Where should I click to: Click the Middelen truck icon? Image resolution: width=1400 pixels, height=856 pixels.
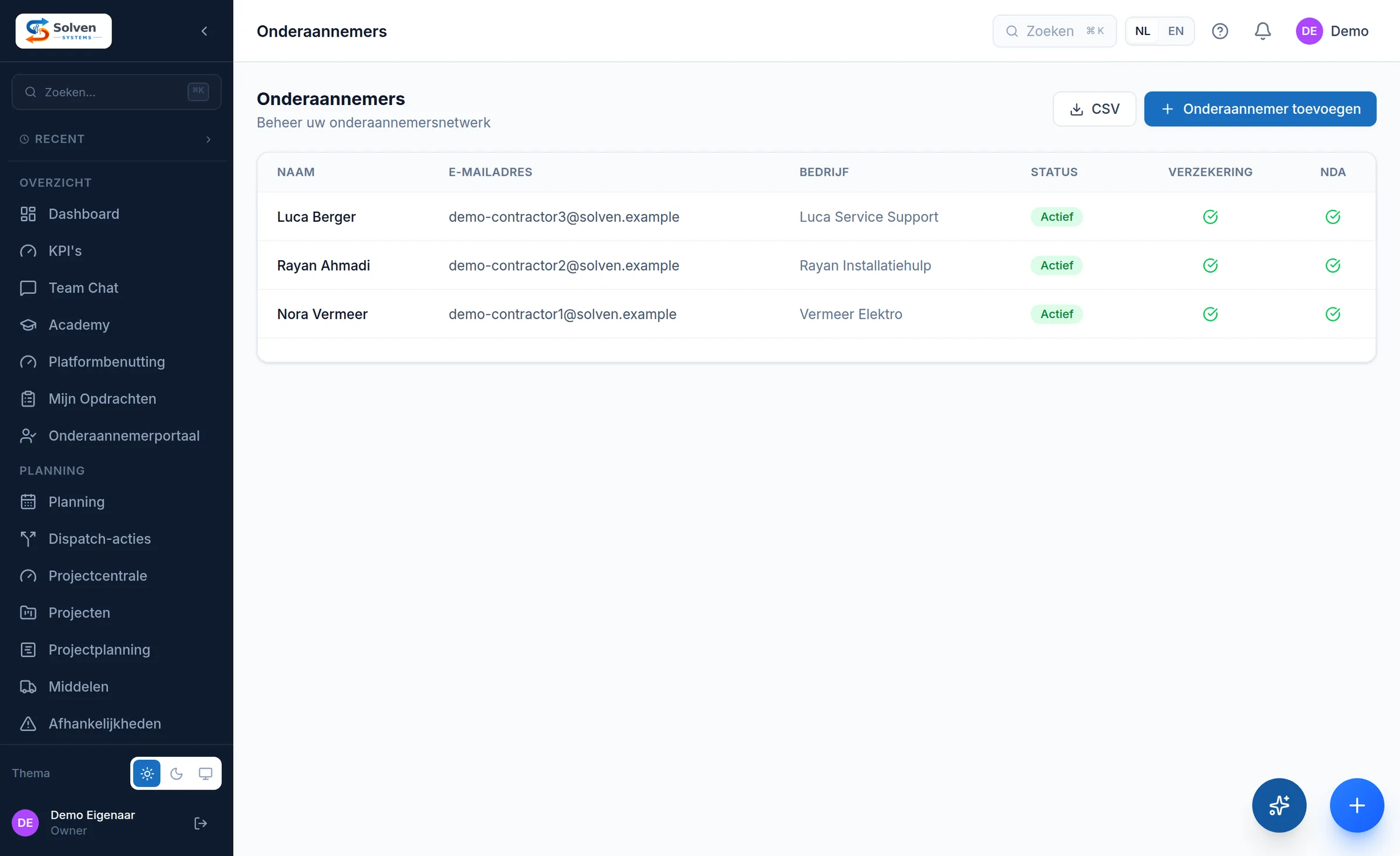point(28,687)
